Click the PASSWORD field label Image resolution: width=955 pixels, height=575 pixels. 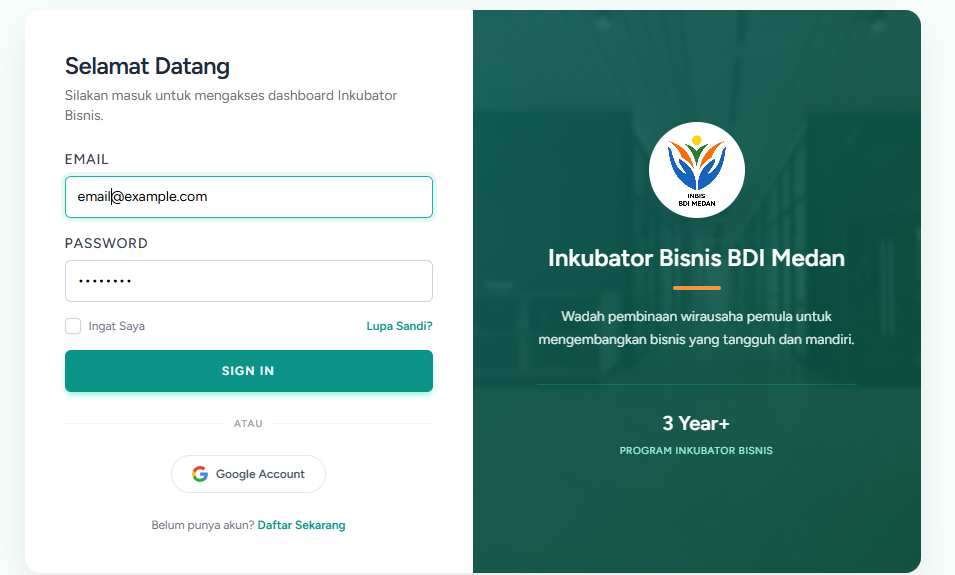click(106, 243)
